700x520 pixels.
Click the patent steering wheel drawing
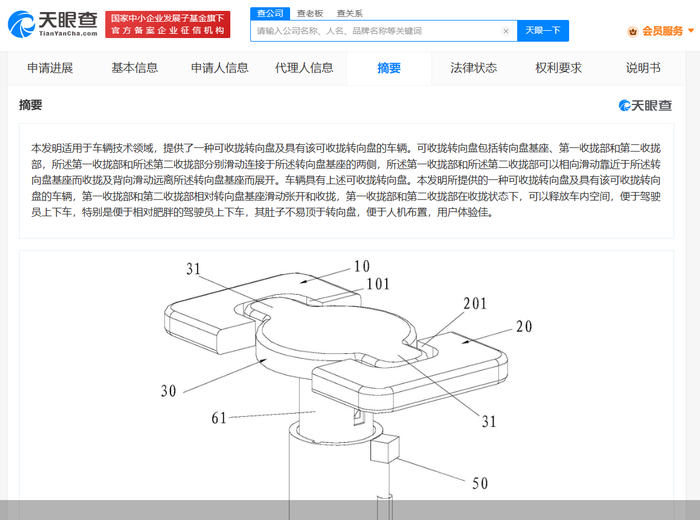[346, 385]
